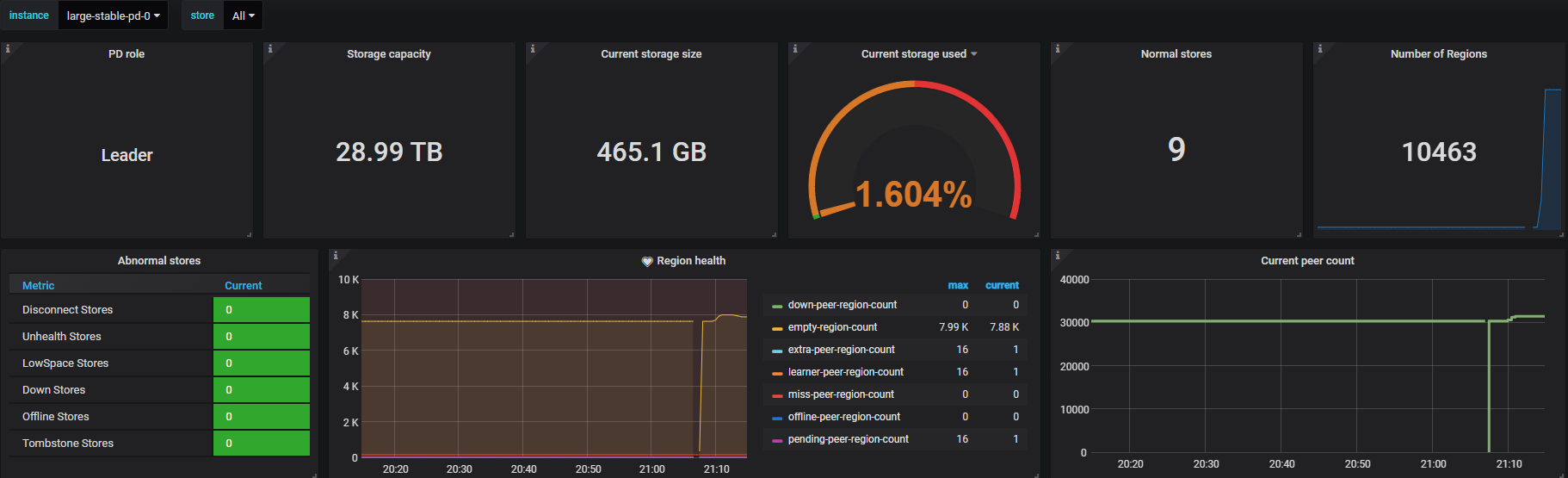1568x478 pixels.
Task: Click the miss-peer-region-count red color swatch
Action: coord(777,395)
